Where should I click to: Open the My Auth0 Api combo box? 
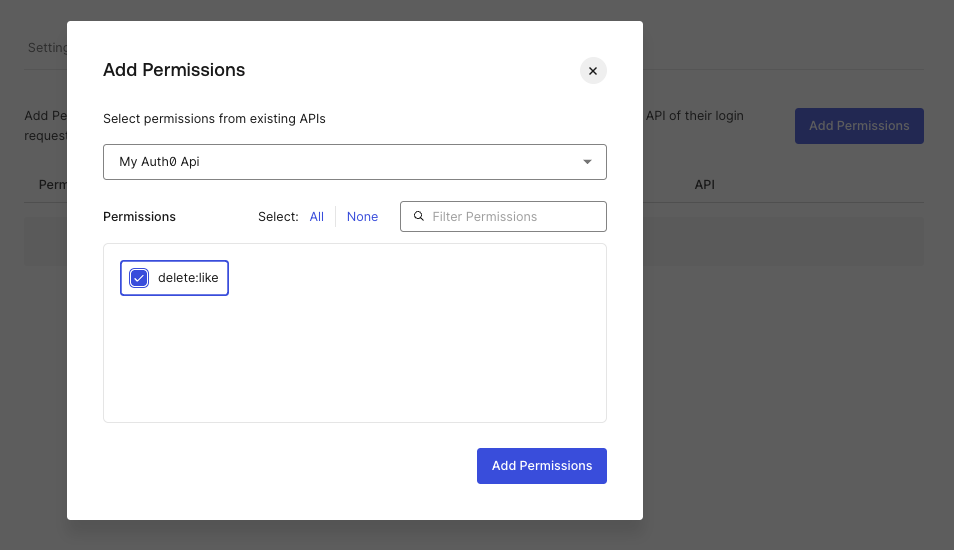tap(340, 161)
